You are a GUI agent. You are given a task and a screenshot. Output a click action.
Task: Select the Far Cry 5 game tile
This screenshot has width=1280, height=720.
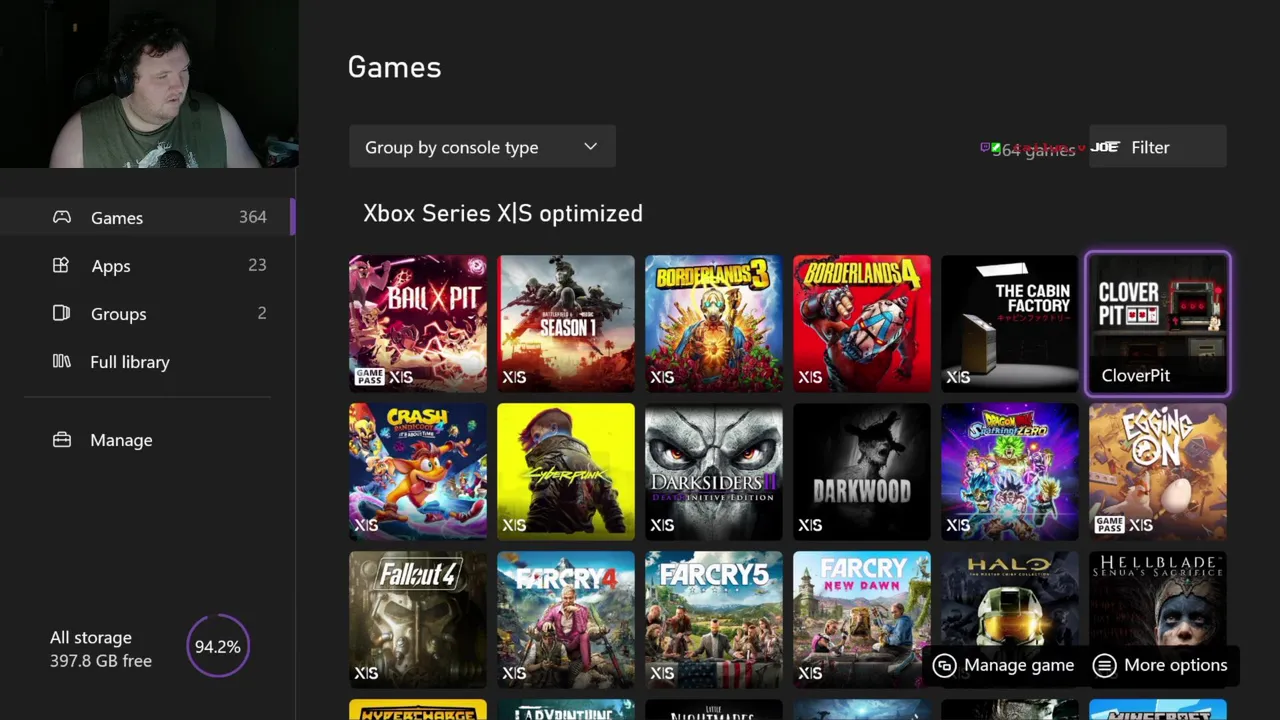coord(714,619)
